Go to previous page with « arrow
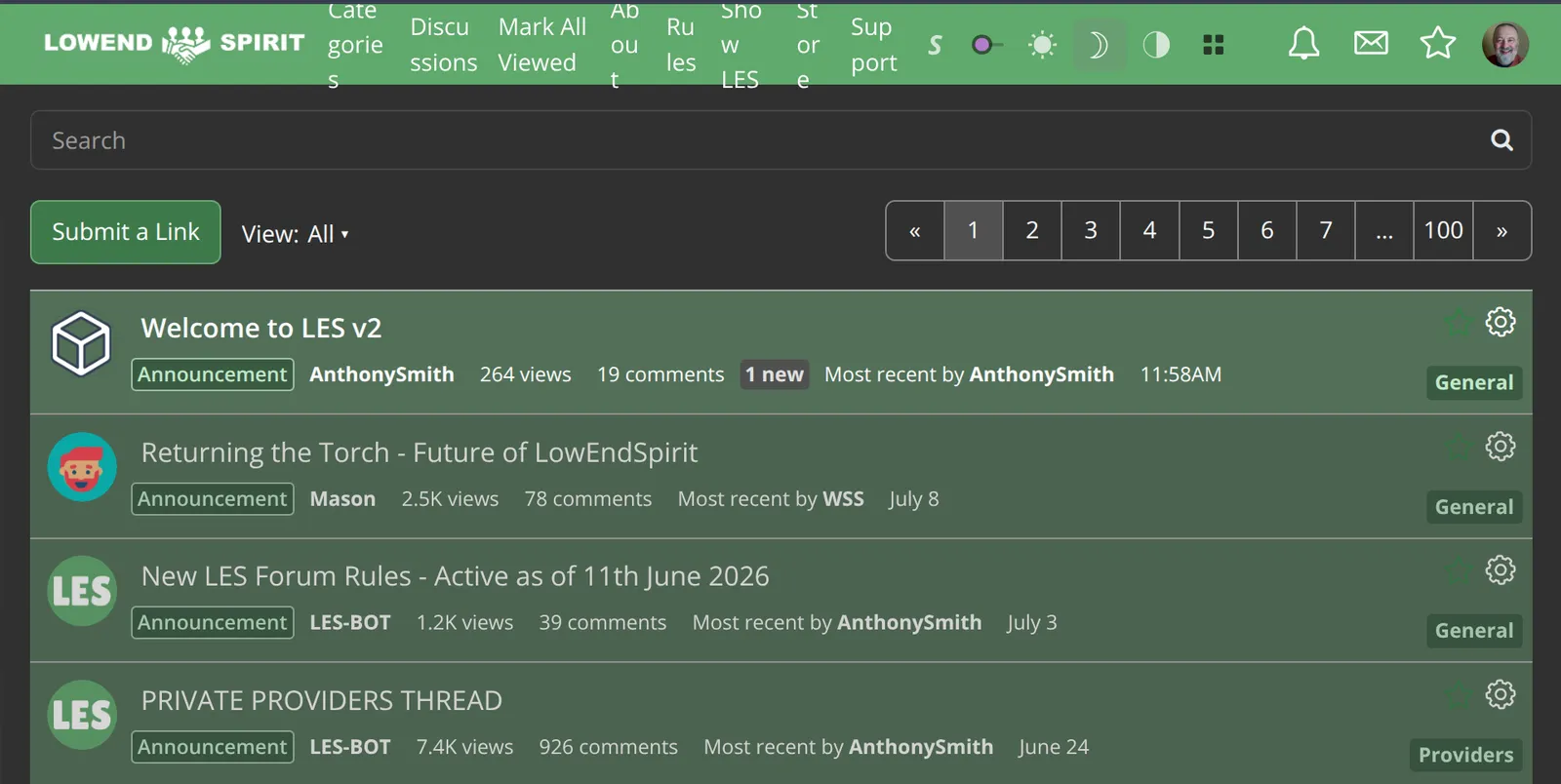This screenshot has width=1561, height=784. tap(915, 231)
